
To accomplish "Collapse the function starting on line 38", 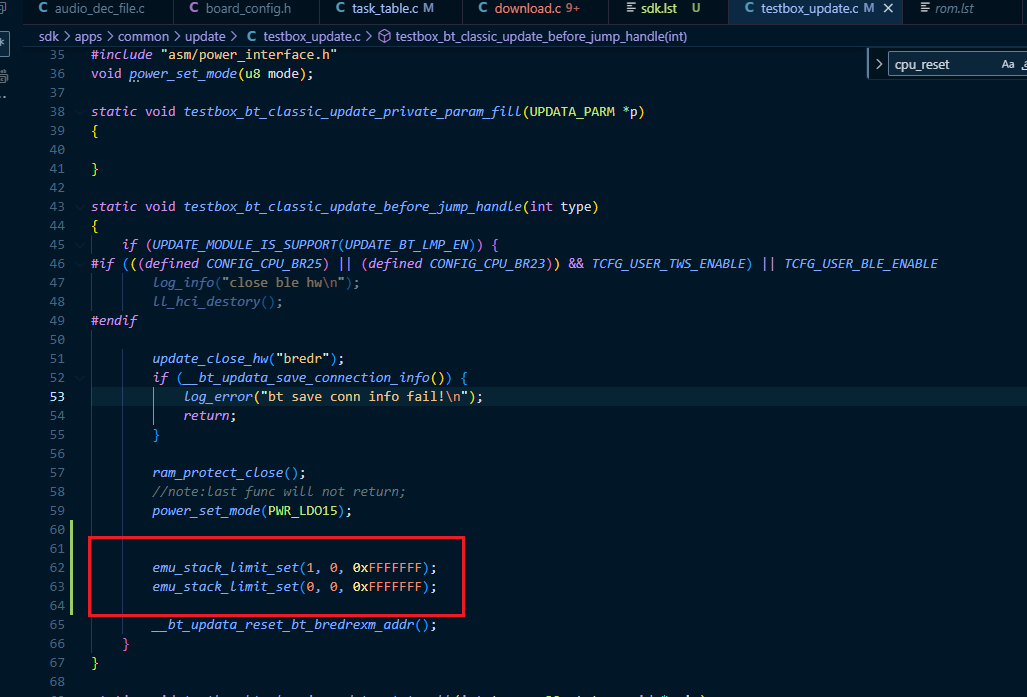I will click(80, 112).
